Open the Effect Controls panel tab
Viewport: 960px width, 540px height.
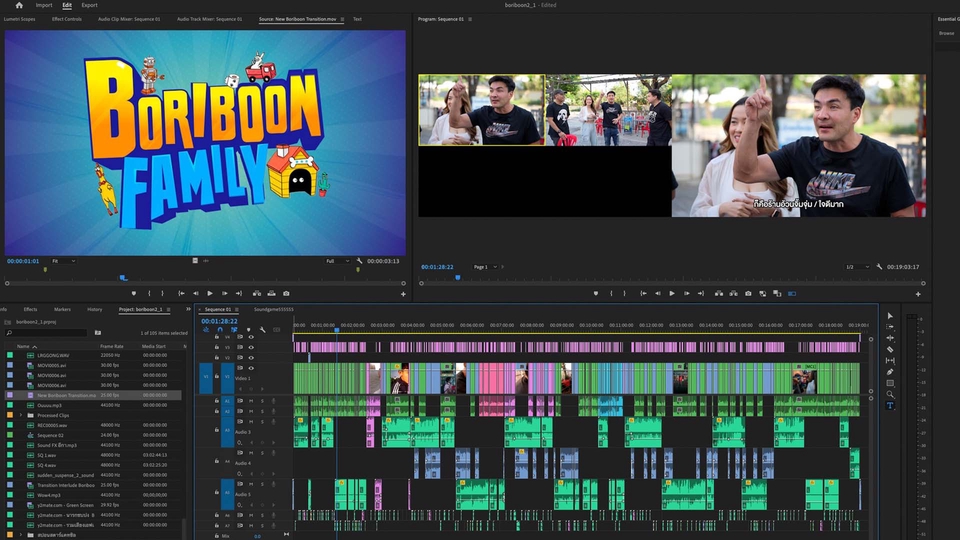[67, 19]
